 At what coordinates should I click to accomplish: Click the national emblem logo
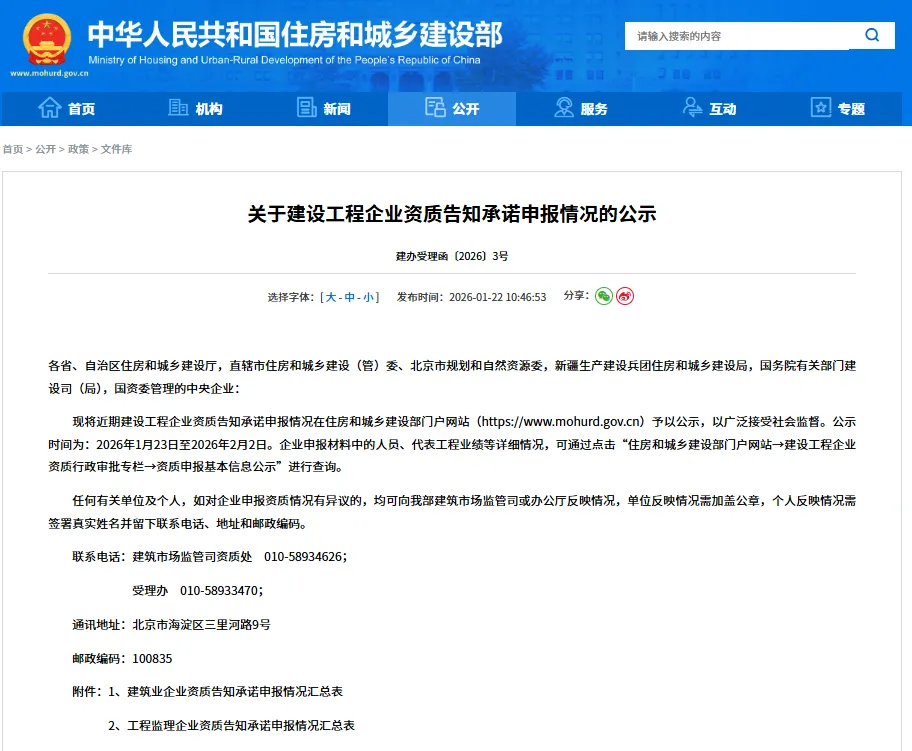tap(47, 39)
